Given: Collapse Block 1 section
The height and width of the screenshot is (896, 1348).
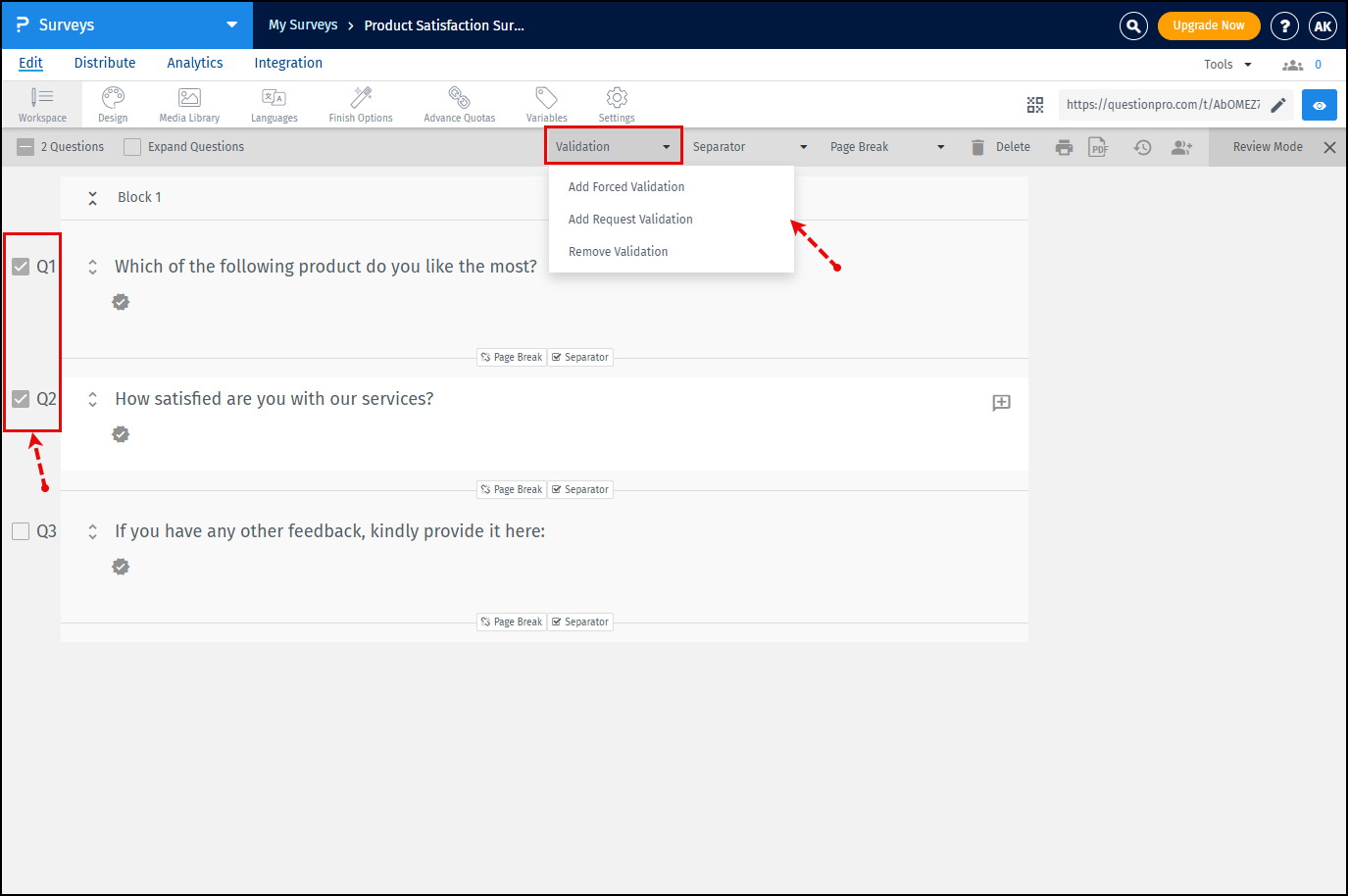Looking at the screenshot, I should (x=92, y=198).
